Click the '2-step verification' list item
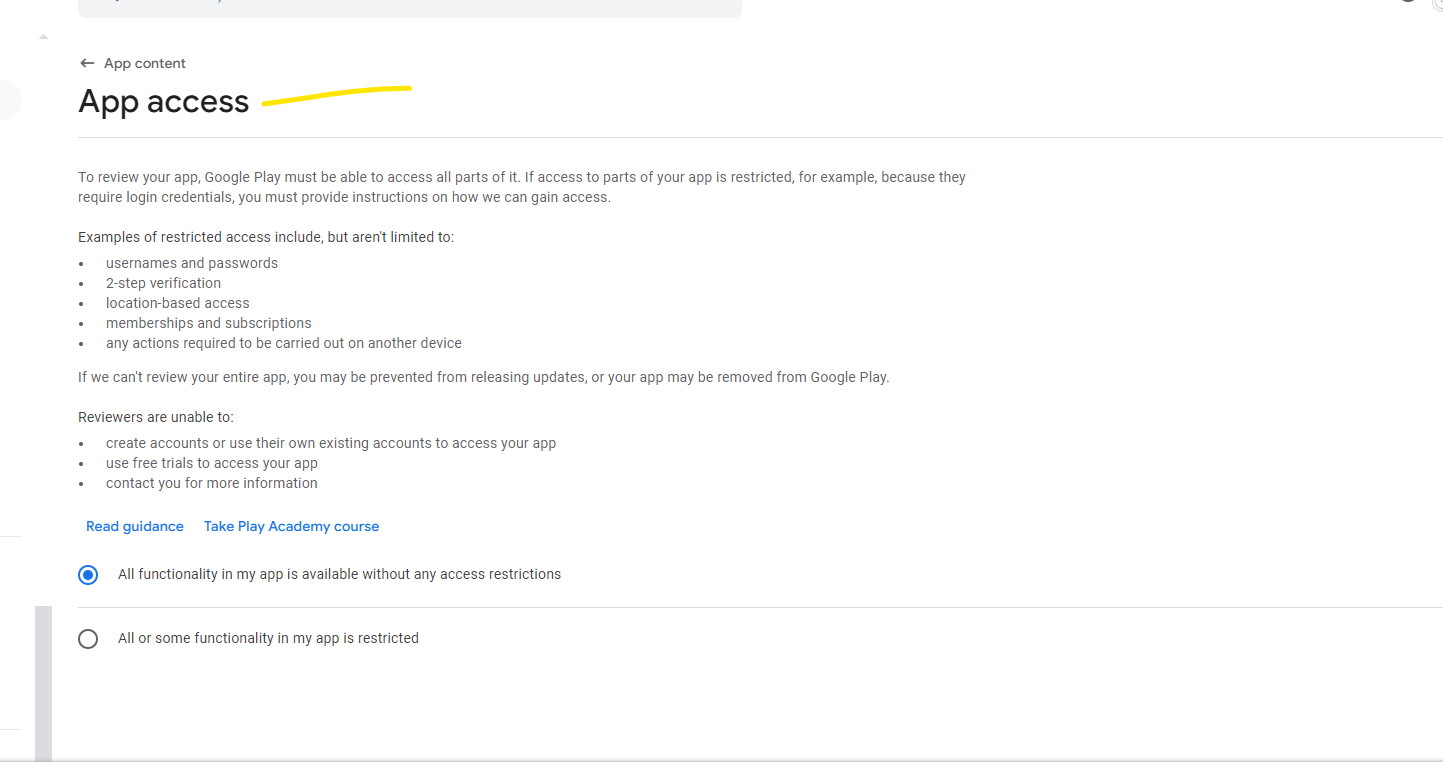1443x770 pixels. coord(163,283)
